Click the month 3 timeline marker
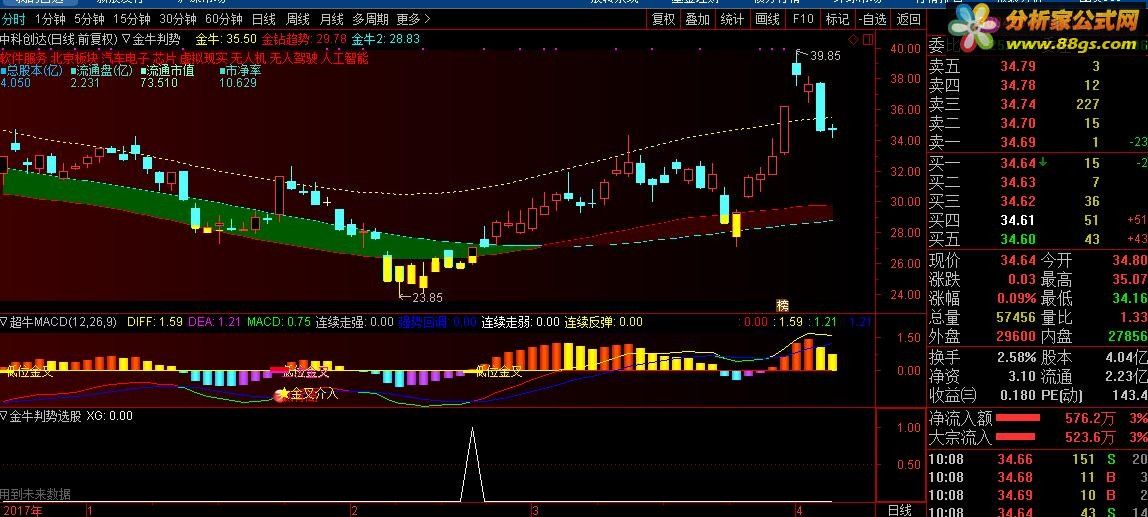 click(534, 510)
